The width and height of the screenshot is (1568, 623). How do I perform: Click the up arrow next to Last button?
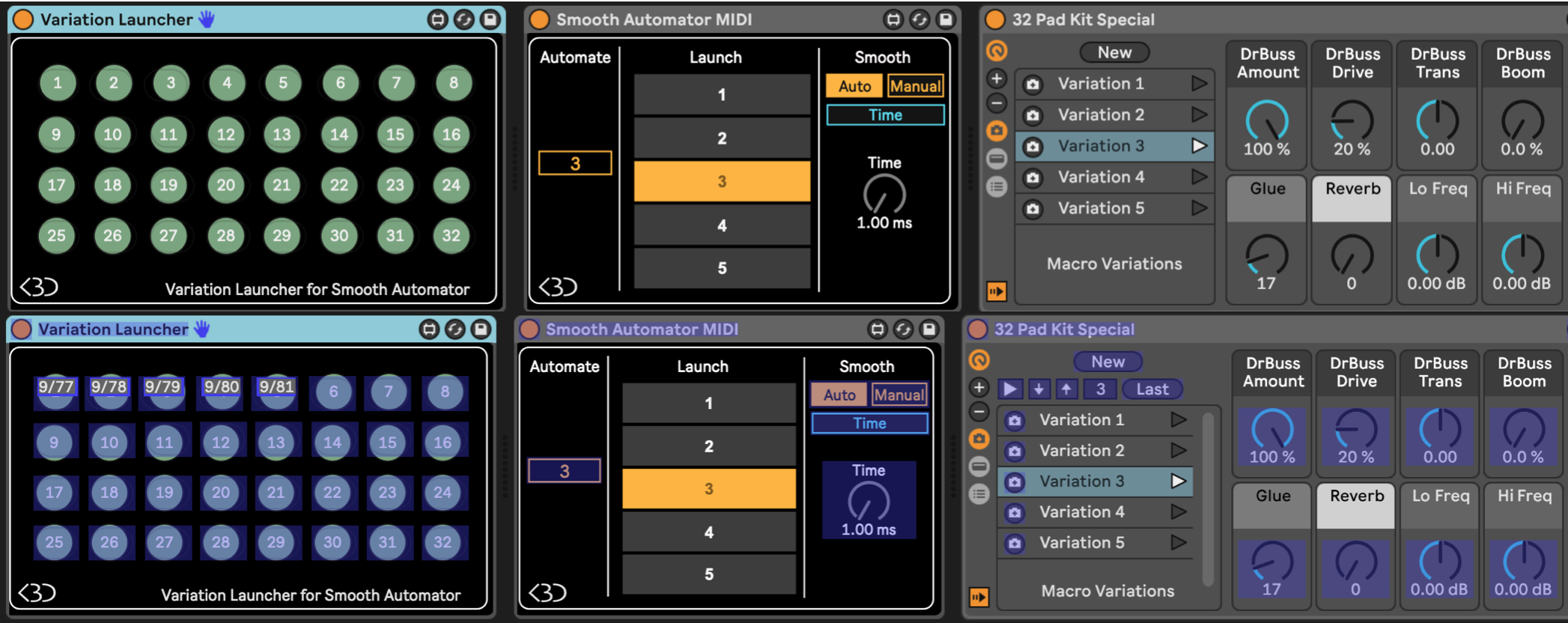coord(1067,389)
